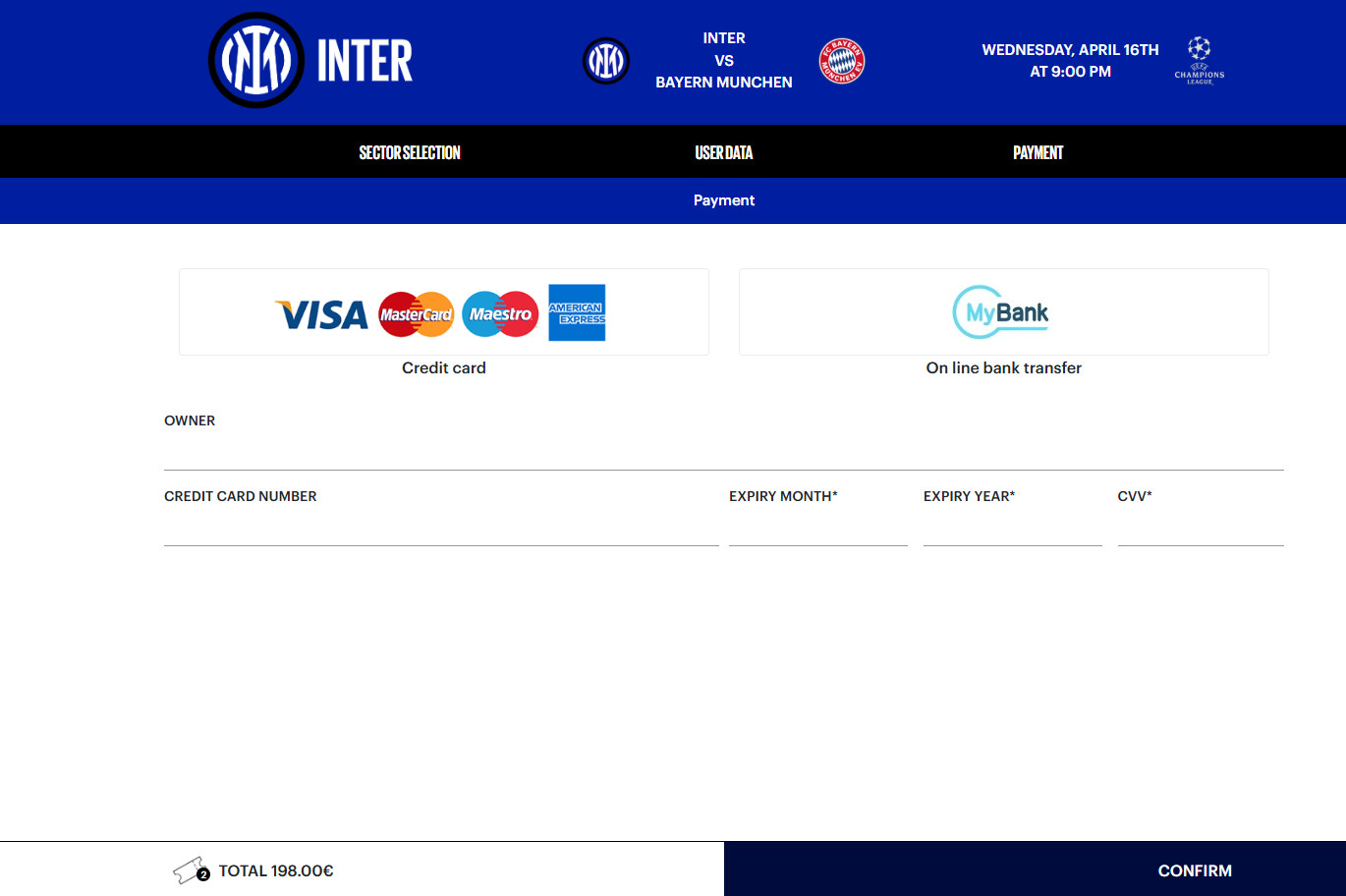Image resolution: width=1346 pixels, height=896 pixels.
Task: Select the Visa card logo
Action: 321,314
